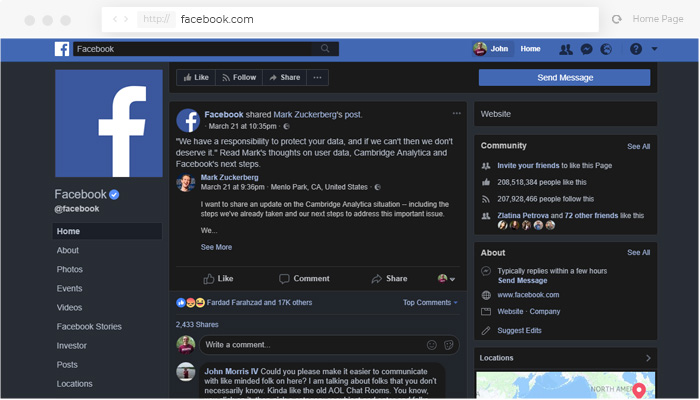Click Send Message link in About panel

[x=522, y=281]
